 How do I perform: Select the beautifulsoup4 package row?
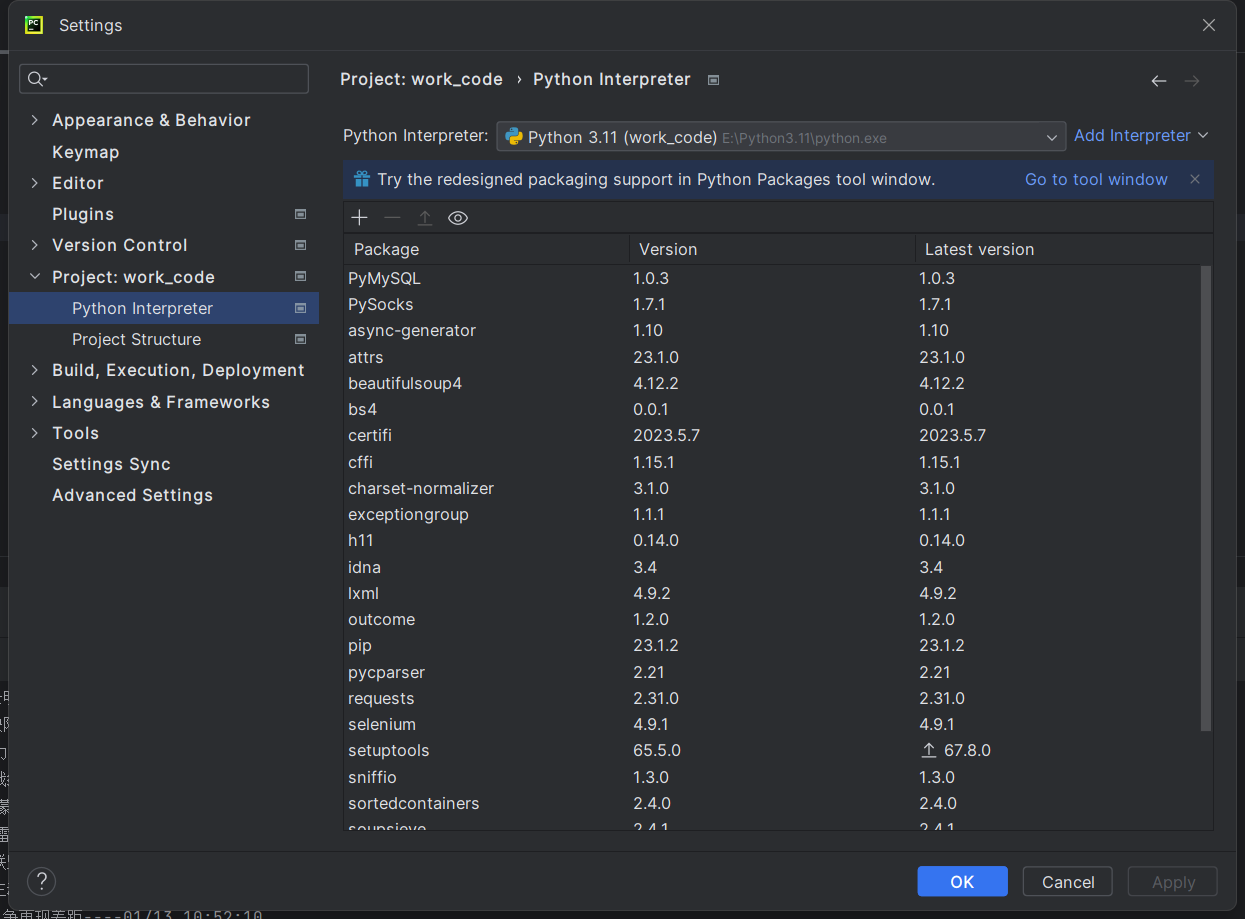772,383
